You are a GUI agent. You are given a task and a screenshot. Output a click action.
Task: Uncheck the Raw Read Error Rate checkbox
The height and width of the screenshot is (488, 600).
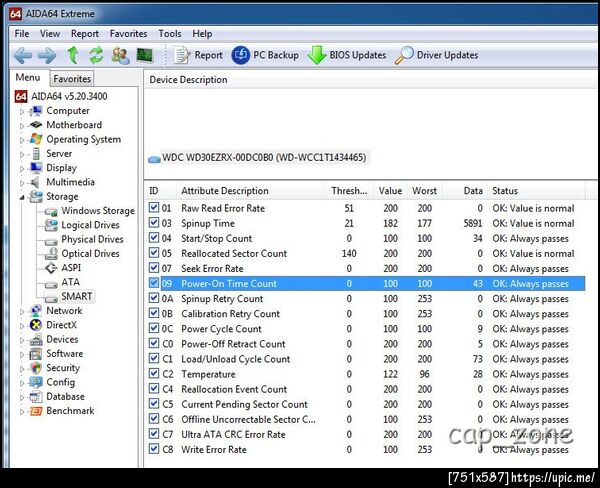coord(154,207)
